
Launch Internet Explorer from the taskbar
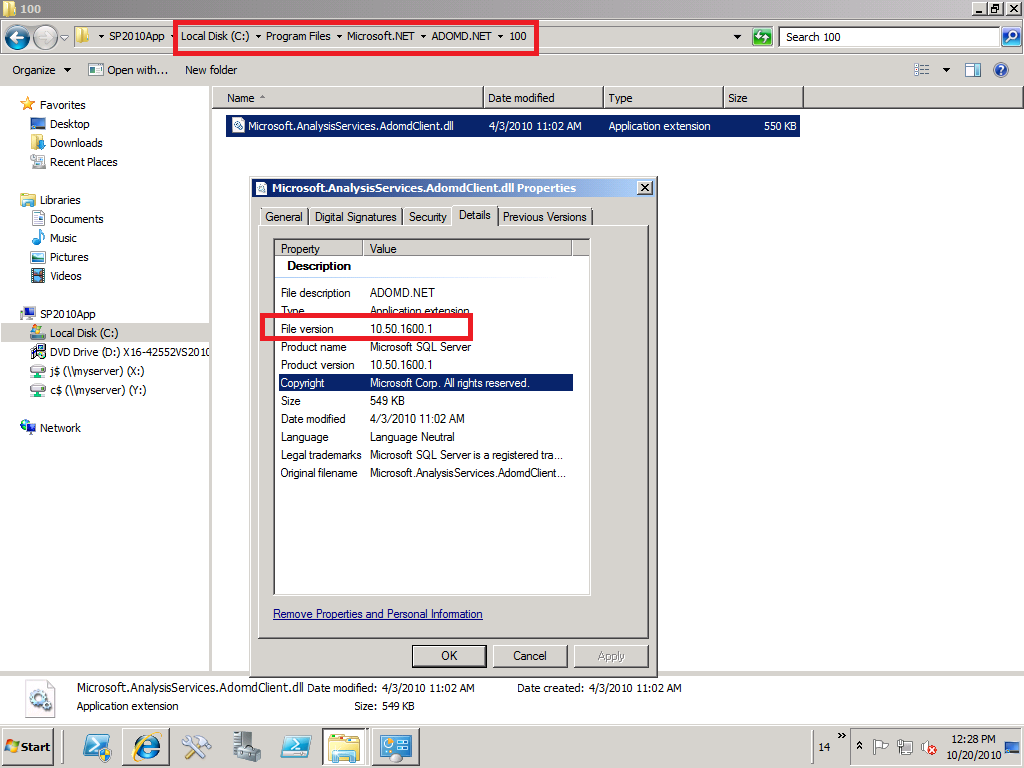[147, 746]
